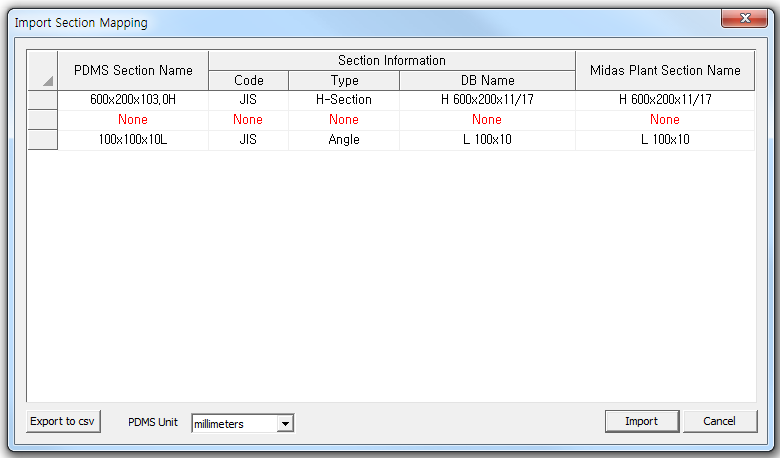Open the PDMS Unit dropdown arrow
Screen dimensions: 780x458
pyautogui.click(x=285, y=424)
